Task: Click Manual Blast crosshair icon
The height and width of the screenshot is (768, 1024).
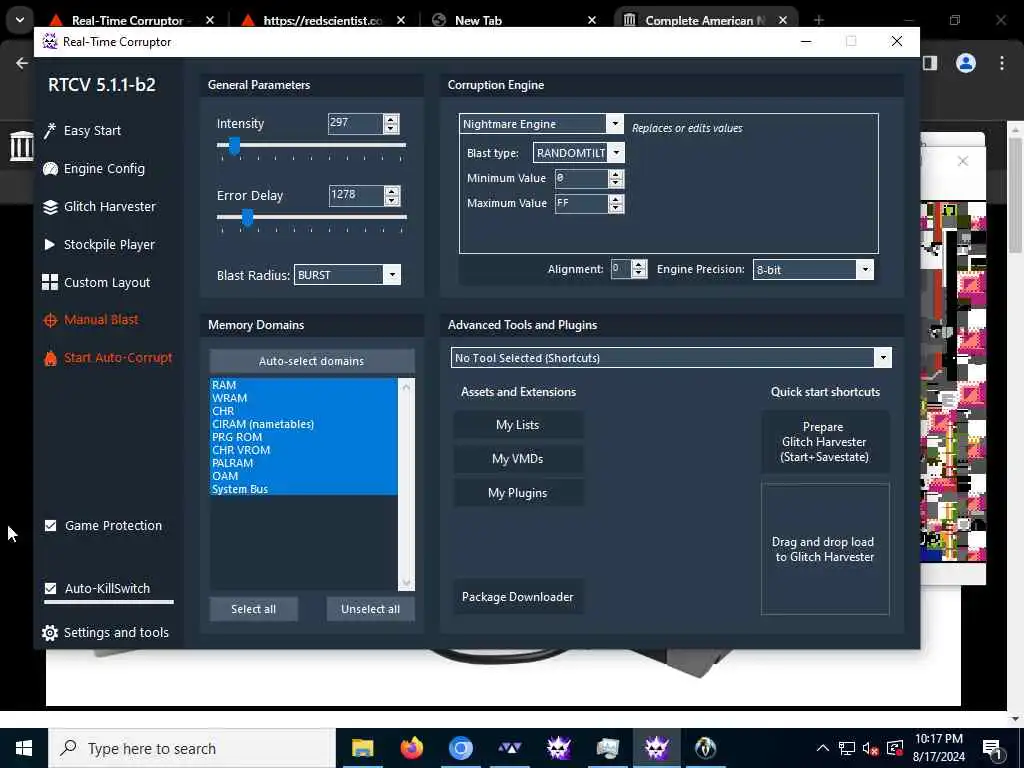Action: [x=50, y=320]
